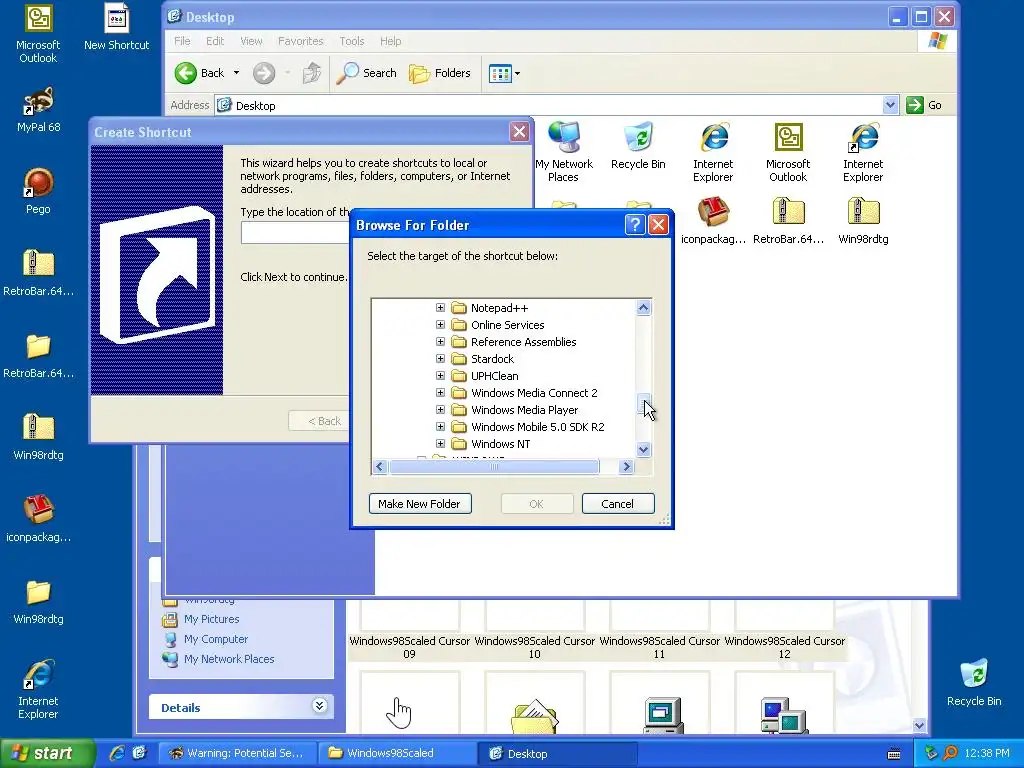Launch MyPal 68 from the desktop
Viewport: 1024px width, 768px height.
[38, 110]
